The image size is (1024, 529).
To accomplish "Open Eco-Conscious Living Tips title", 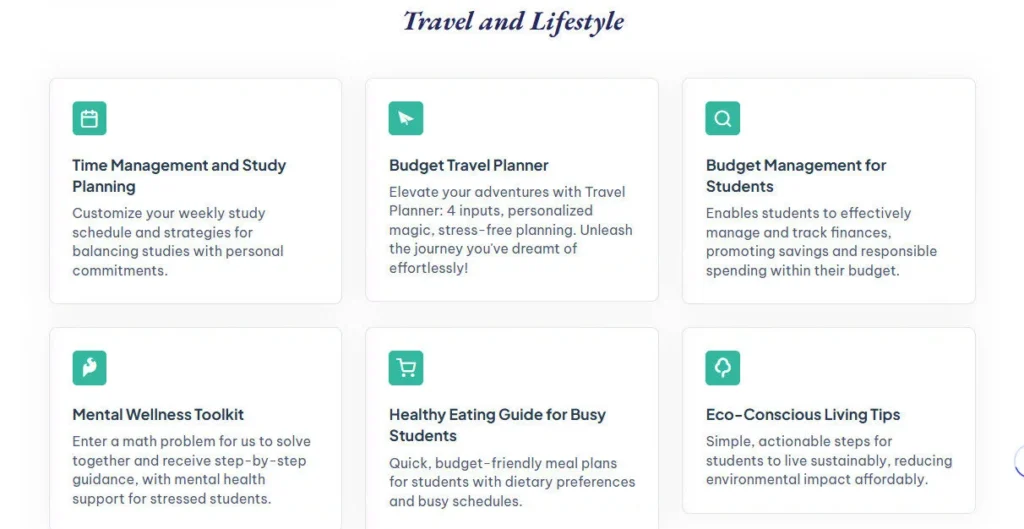I will point(803,415).
